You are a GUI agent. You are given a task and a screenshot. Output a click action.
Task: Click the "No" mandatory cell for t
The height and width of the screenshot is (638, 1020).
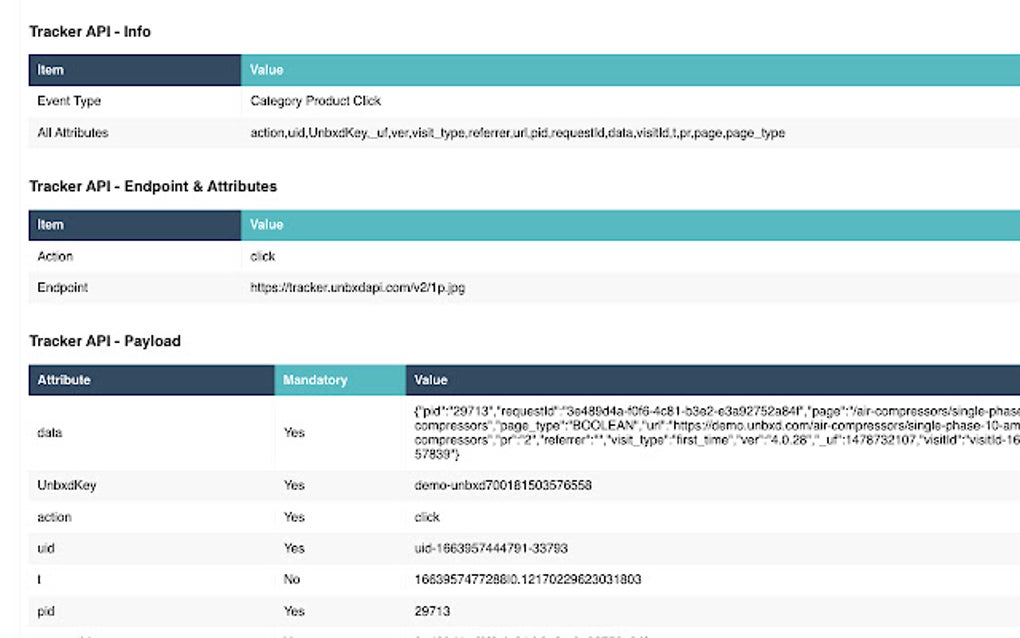point(292,579)
